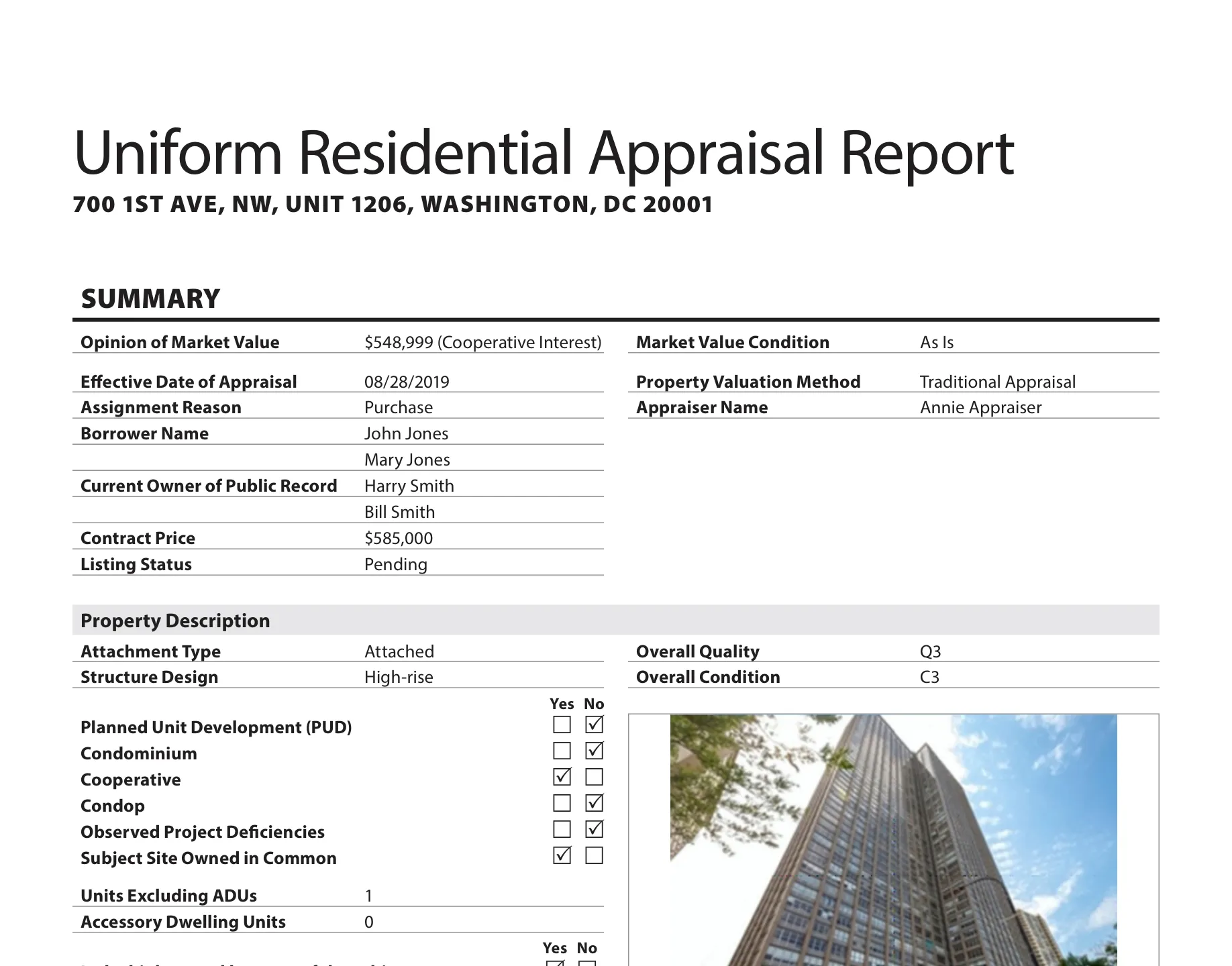Click the Current Owner of Public Record label
The height and width of the screenshot is (966, 1232).
(209, 486)
